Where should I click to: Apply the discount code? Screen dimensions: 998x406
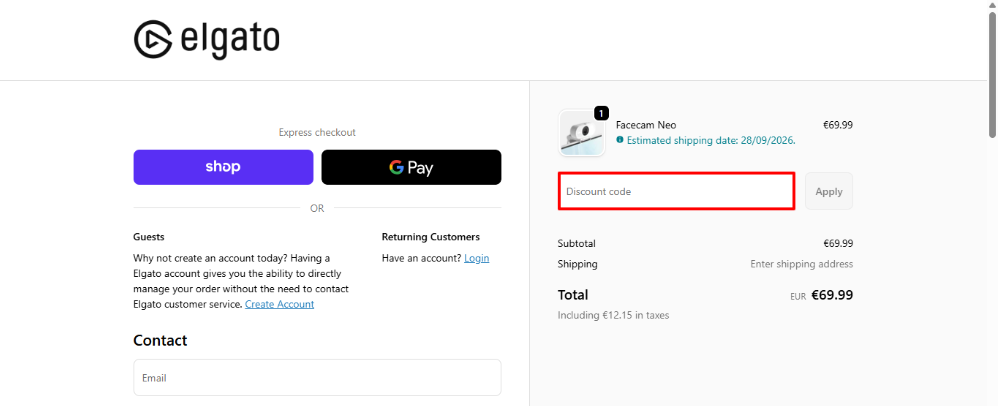tap(829, 191)
